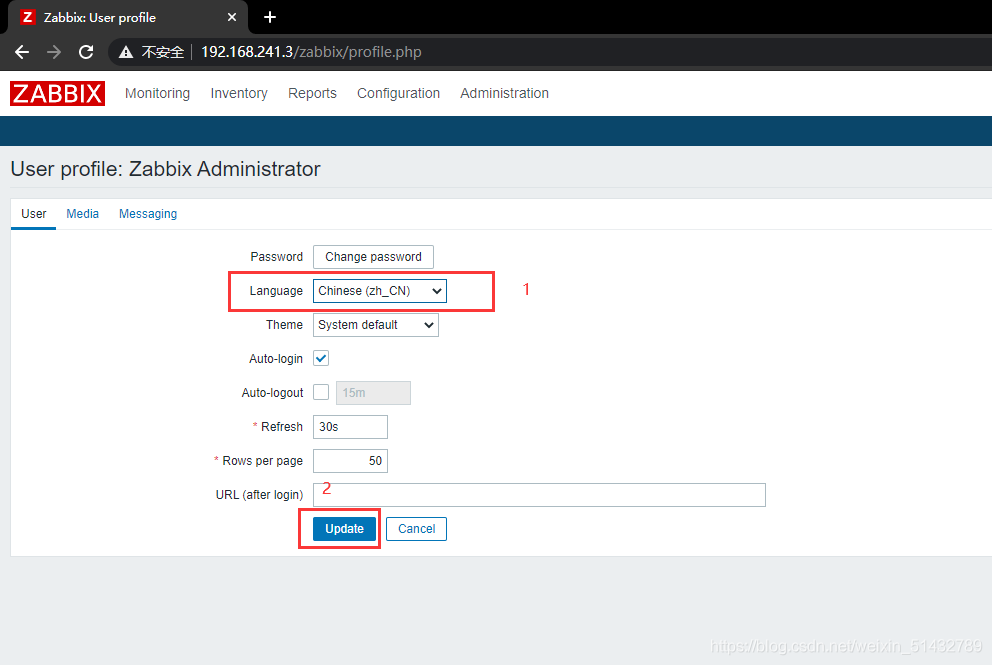Open the Inventory menu
This screenshot has height=665, width=992.
(x=239, y=93)
